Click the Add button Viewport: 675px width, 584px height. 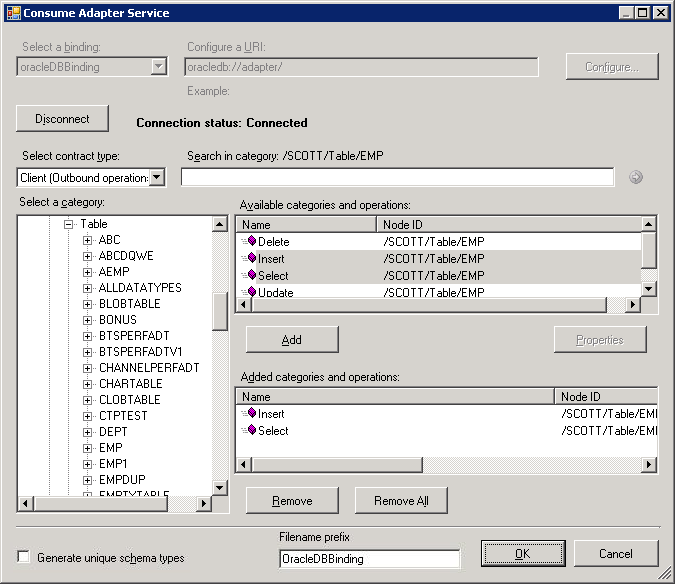[x=292, y=340]
